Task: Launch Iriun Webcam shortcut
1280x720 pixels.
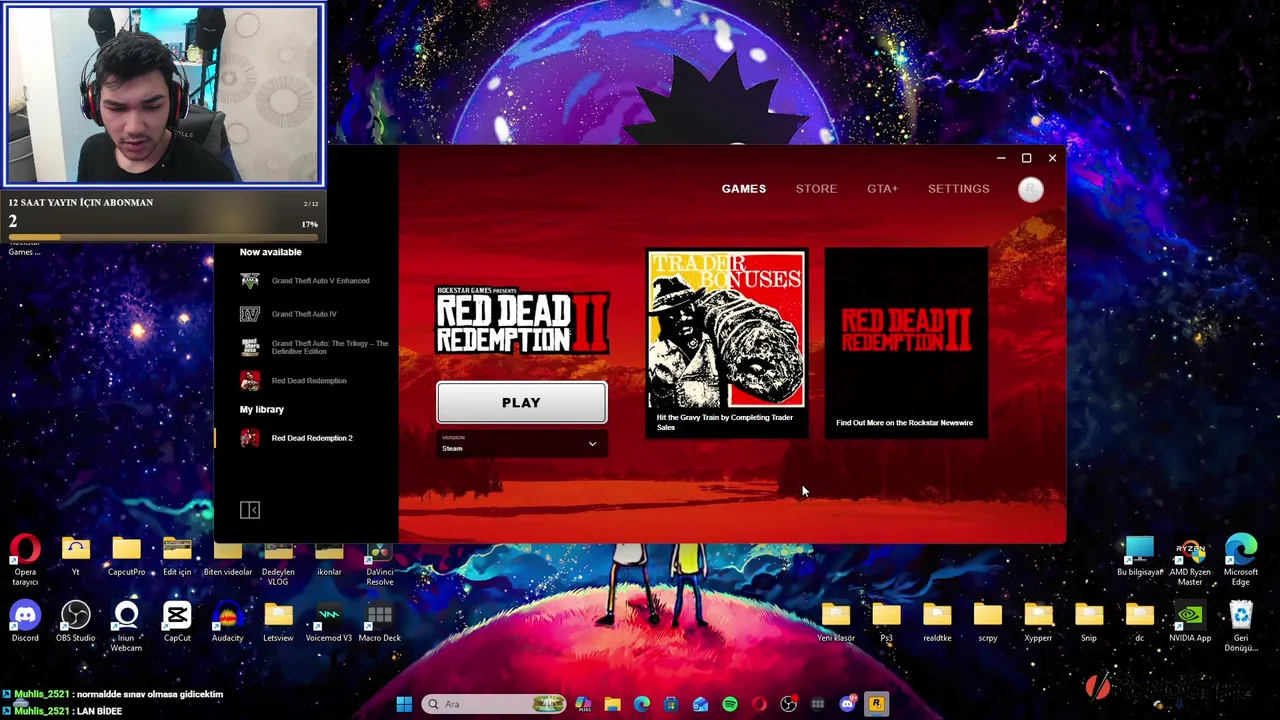Action: click(x=126, y=627)
